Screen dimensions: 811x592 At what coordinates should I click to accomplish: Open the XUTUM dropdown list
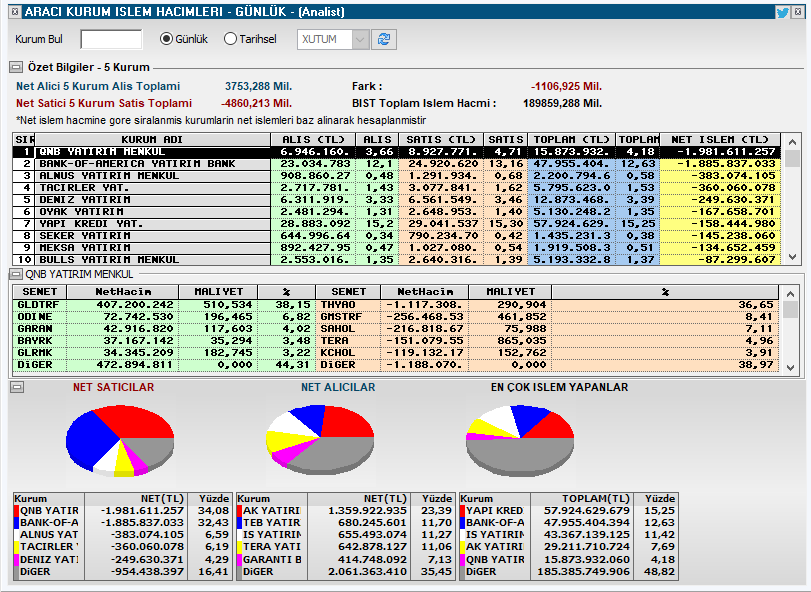(361, 39)
